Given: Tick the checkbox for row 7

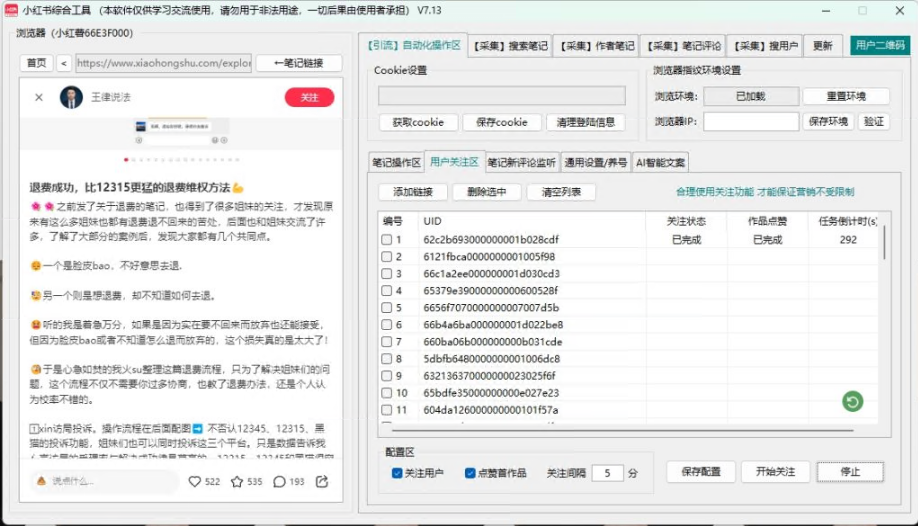Looking at the screenshot, I should 386,341.
